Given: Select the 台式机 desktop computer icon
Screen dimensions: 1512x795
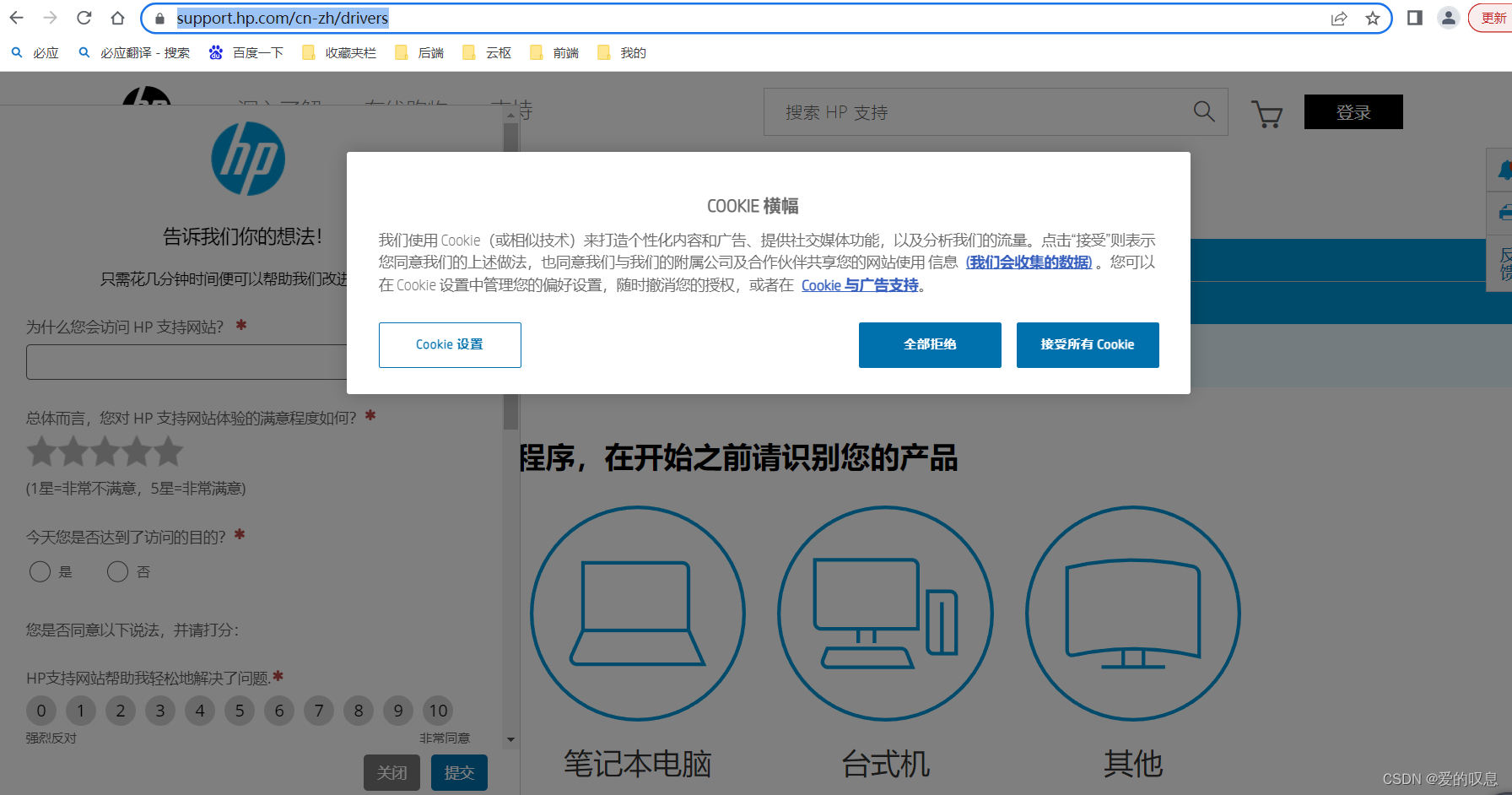Looking at the screenshot, I should tap(885, 614).
